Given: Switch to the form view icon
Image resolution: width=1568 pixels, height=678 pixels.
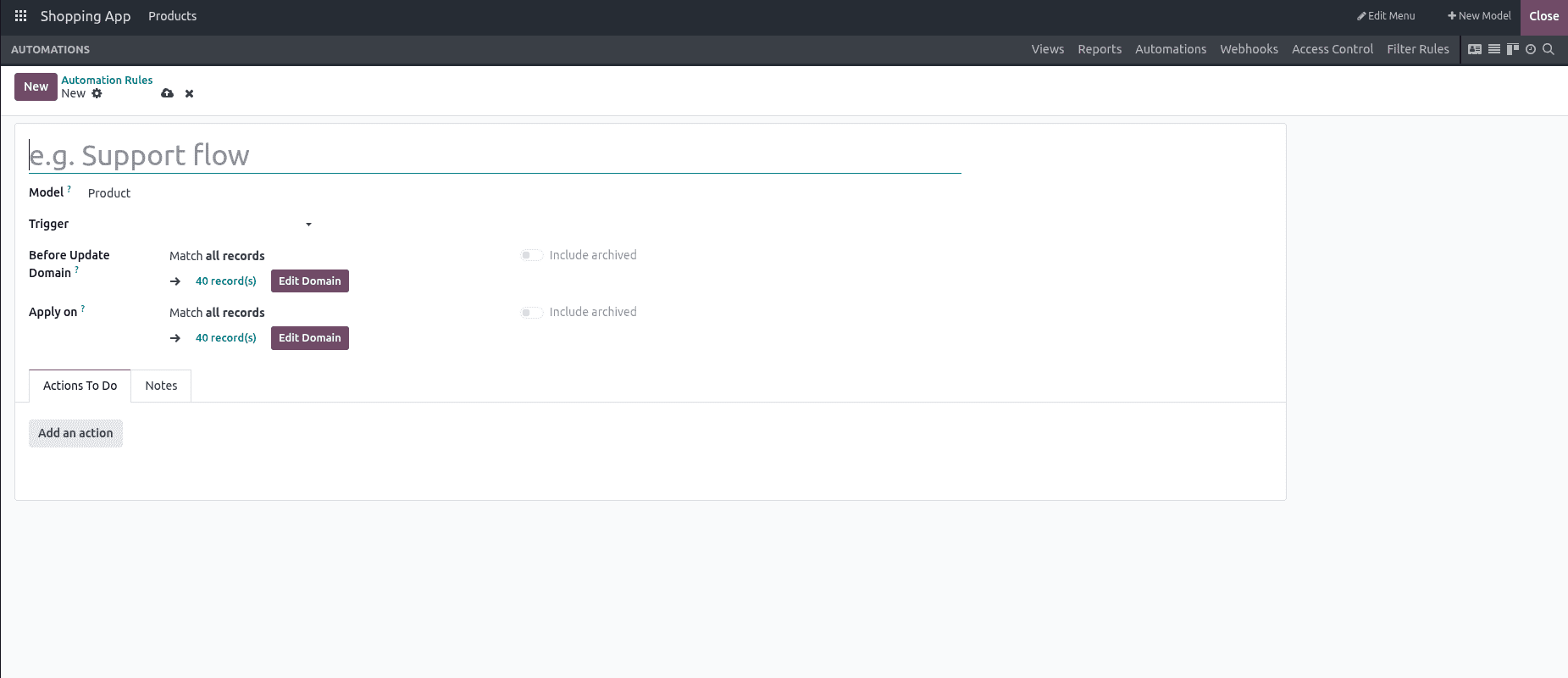Looking at the screenshot, I should [x=1475, y=49].
